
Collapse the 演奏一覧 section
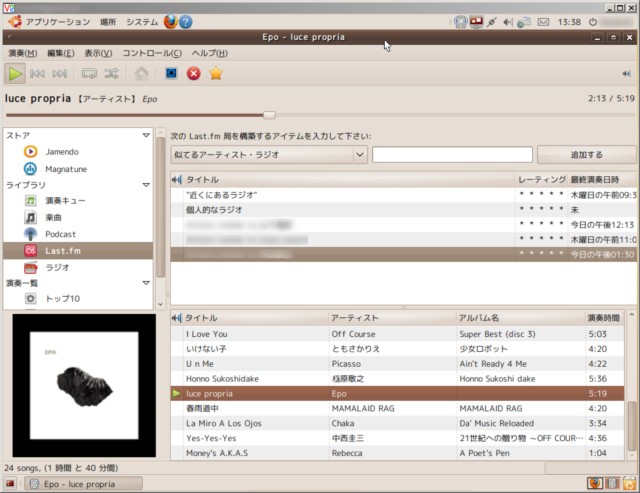pos(146,283)
